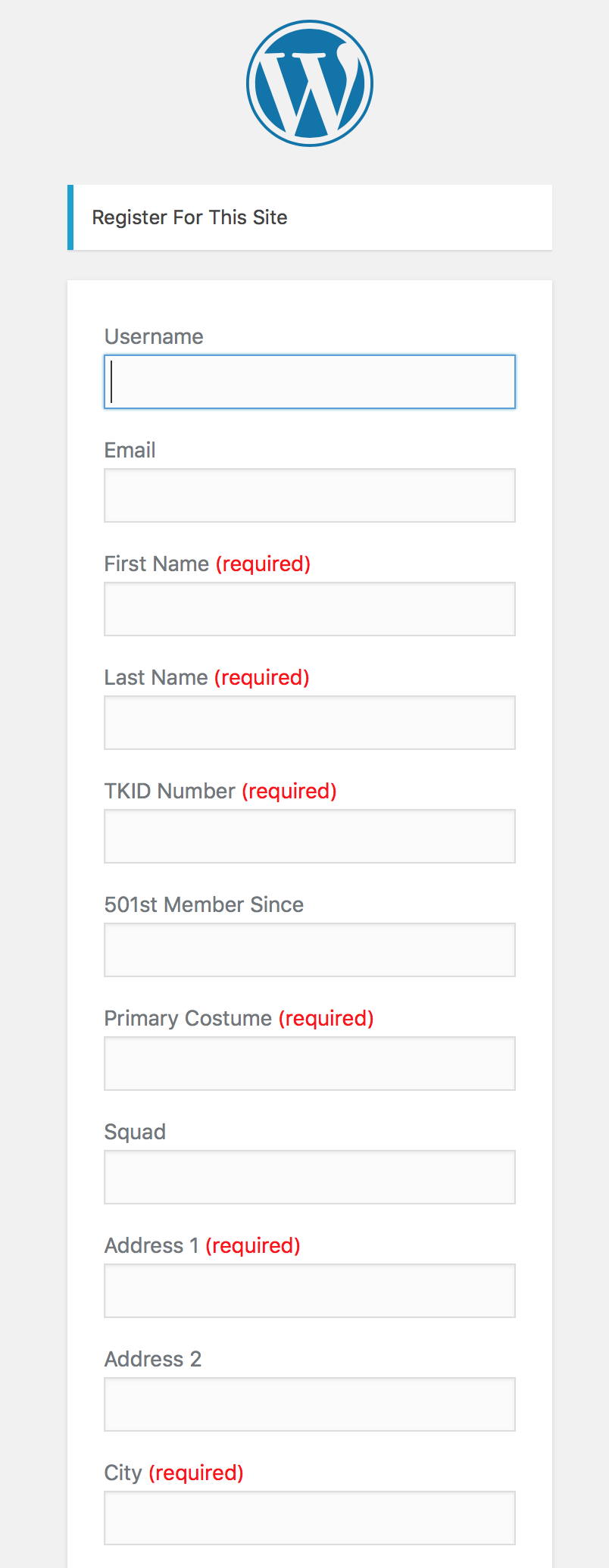Image resolution: width=609 pixels, height=1568 pixels.
Task: Click the Address 2 text box
Action: pyautogui.click(x=310, y=1404)
